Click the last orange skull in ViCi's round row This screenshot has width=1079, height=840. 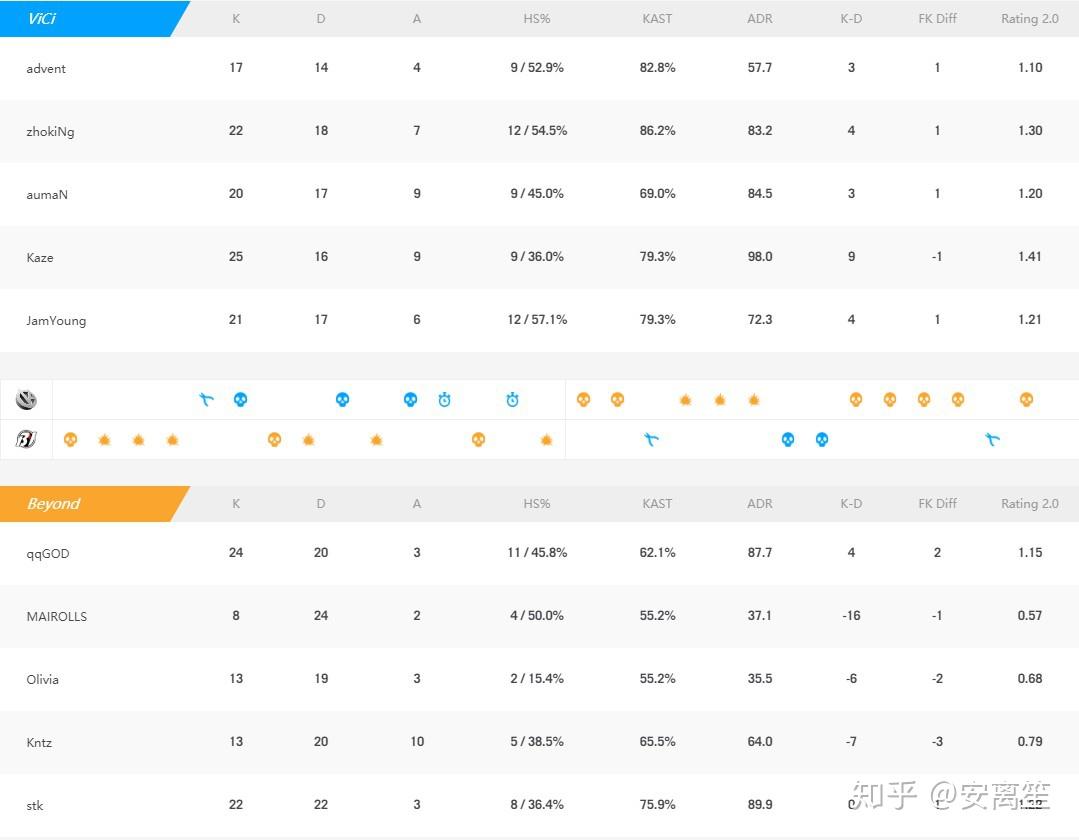point(1026,400)
